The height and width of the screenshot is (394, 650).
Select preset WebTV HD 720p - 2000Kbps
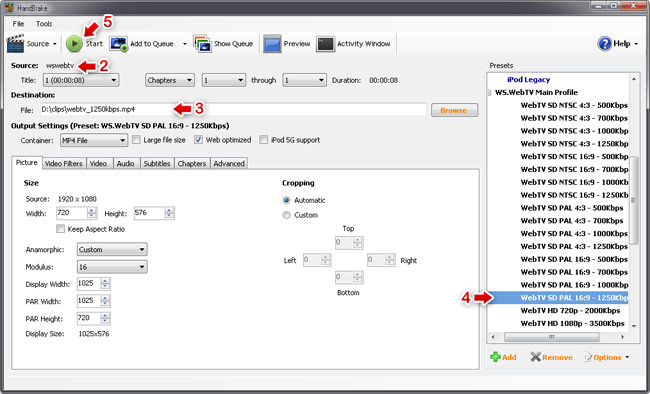(x=570, y=311)
